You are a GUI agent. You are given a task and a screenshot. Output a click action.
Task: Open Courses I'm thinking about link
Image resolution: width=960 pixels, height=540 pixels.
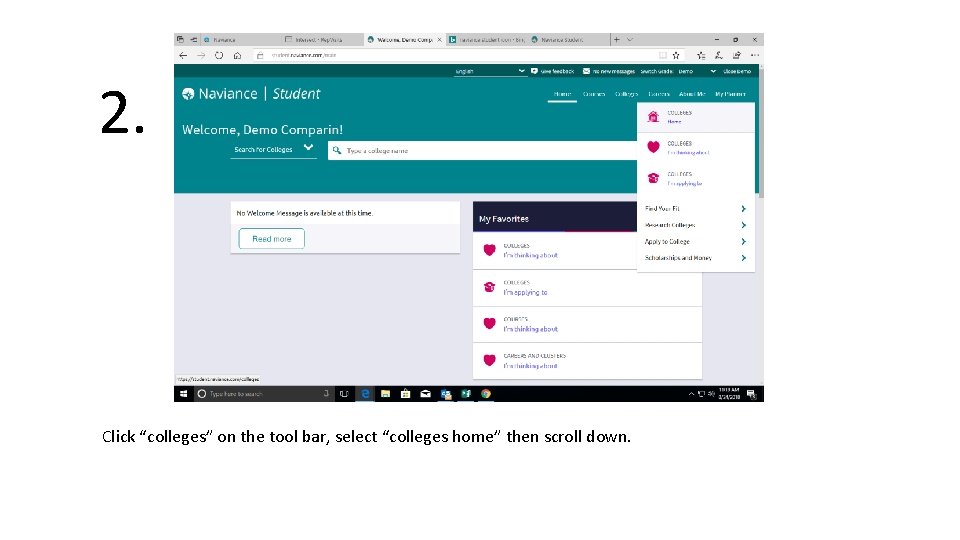530,329
